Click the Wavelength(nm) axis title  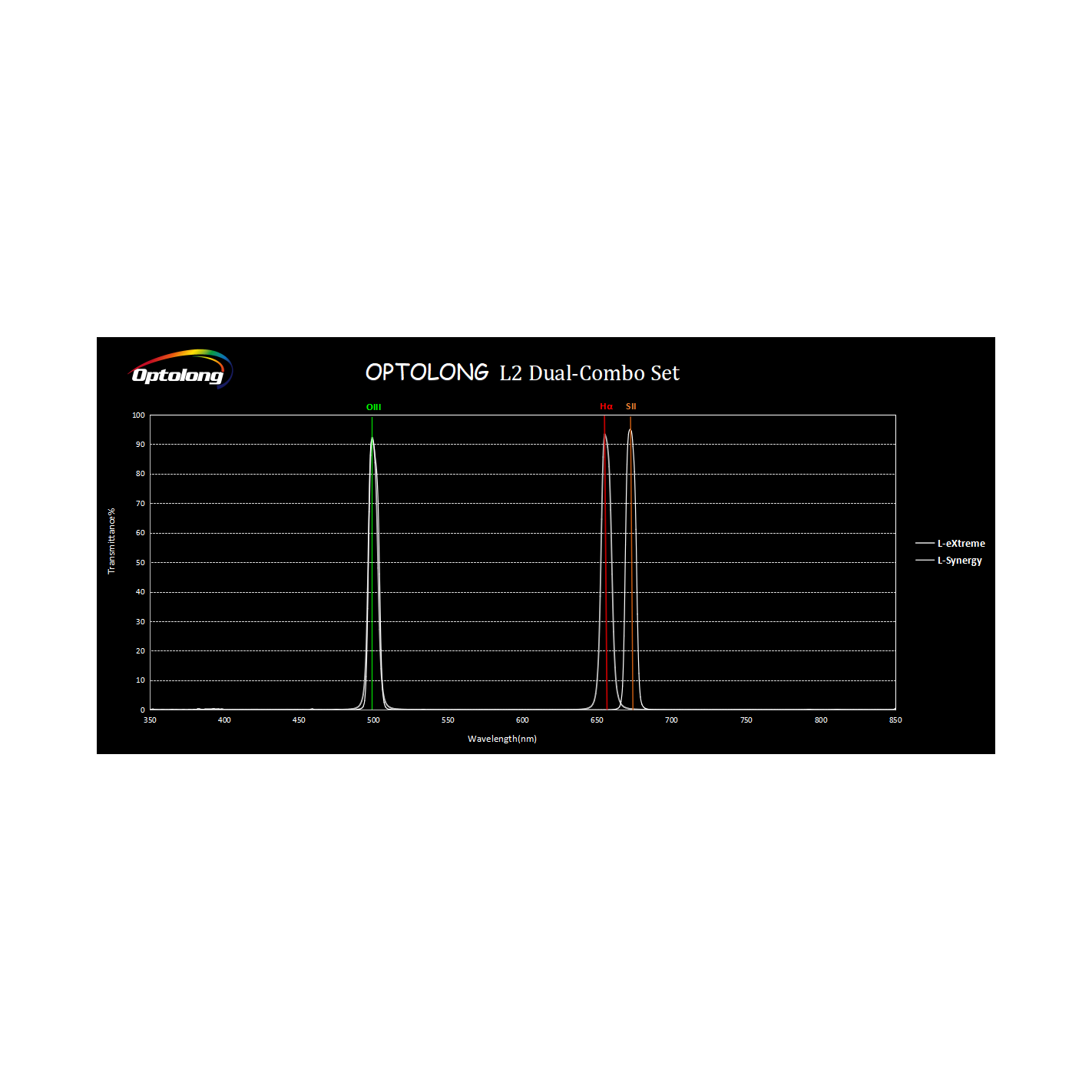[x=502, y=739]
